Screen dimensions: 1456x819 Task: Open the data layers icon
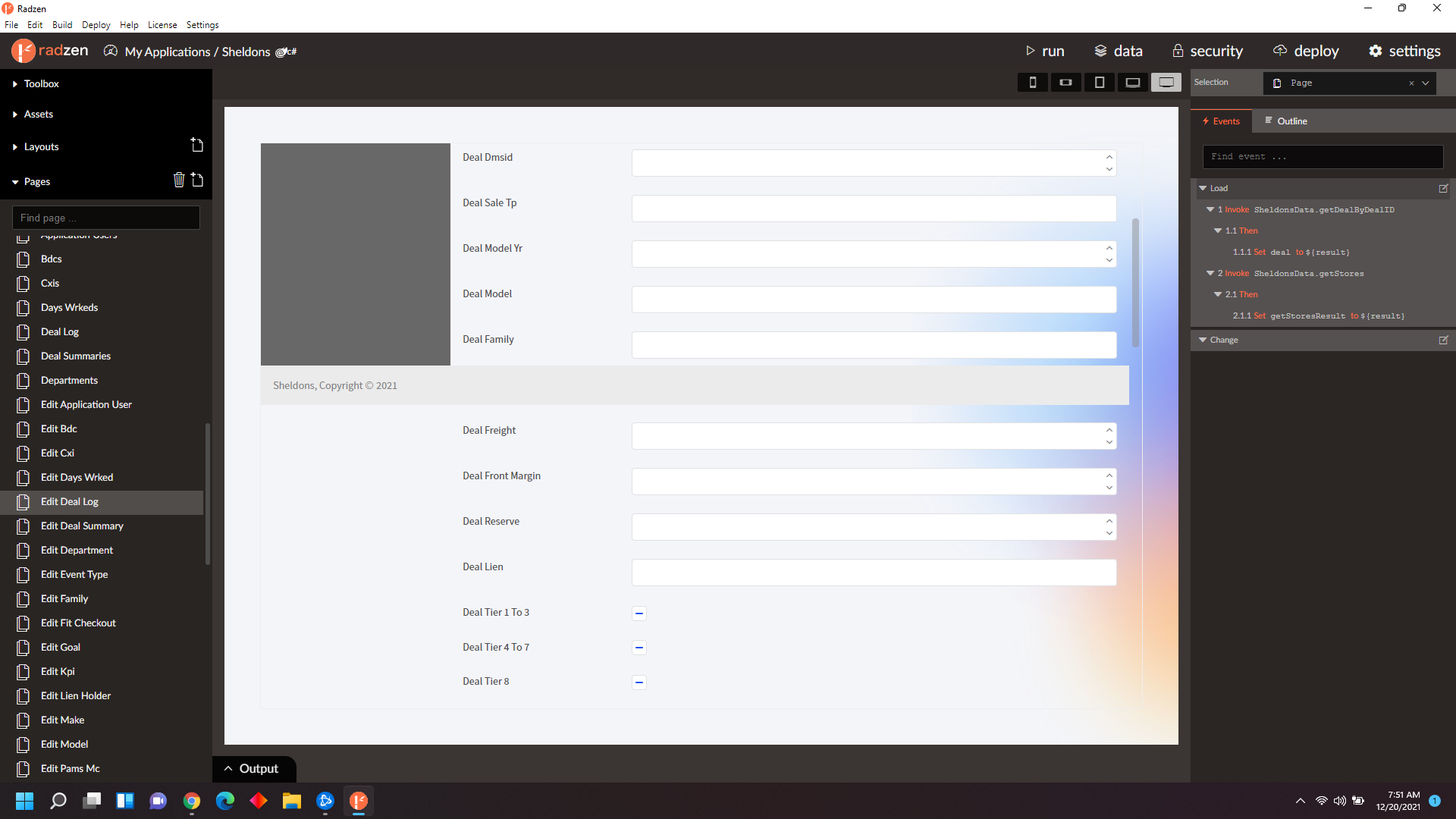pyautogui.click(x=1100, y=51)
